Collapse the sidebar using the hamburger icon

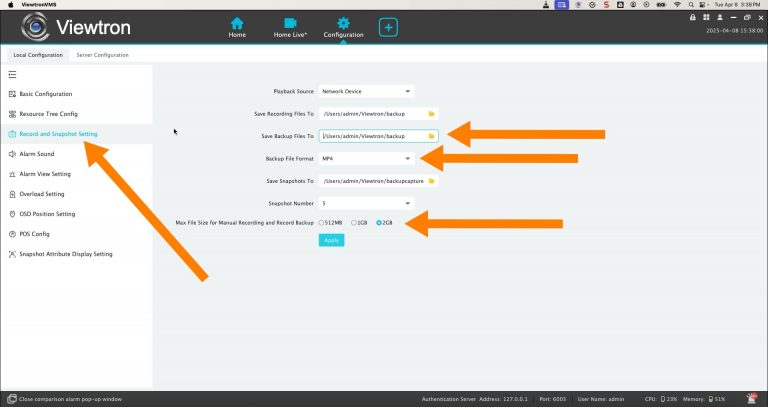(12, 74)
